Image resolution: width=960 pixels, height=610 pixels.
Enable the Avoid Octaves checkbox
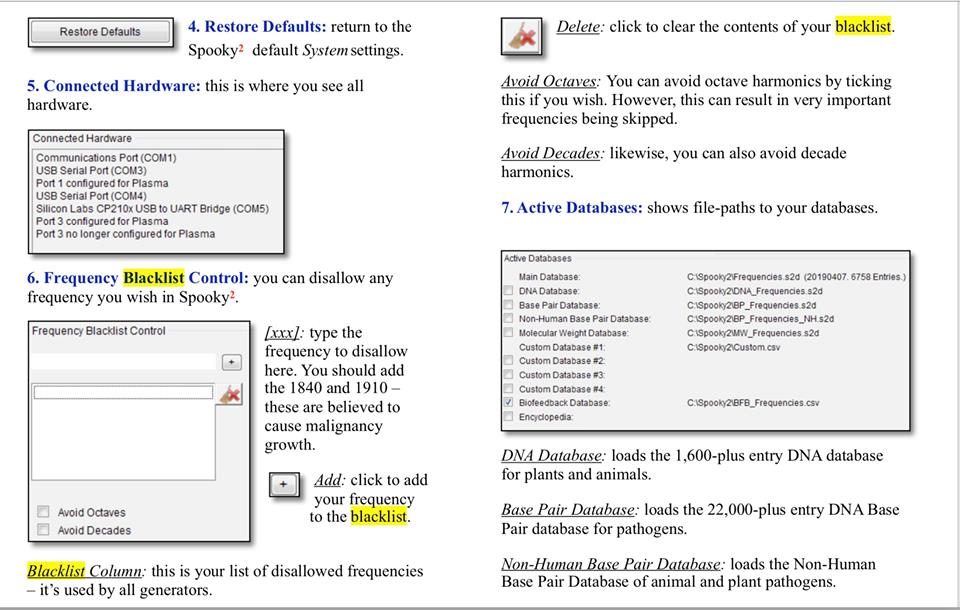click(43, 512)
